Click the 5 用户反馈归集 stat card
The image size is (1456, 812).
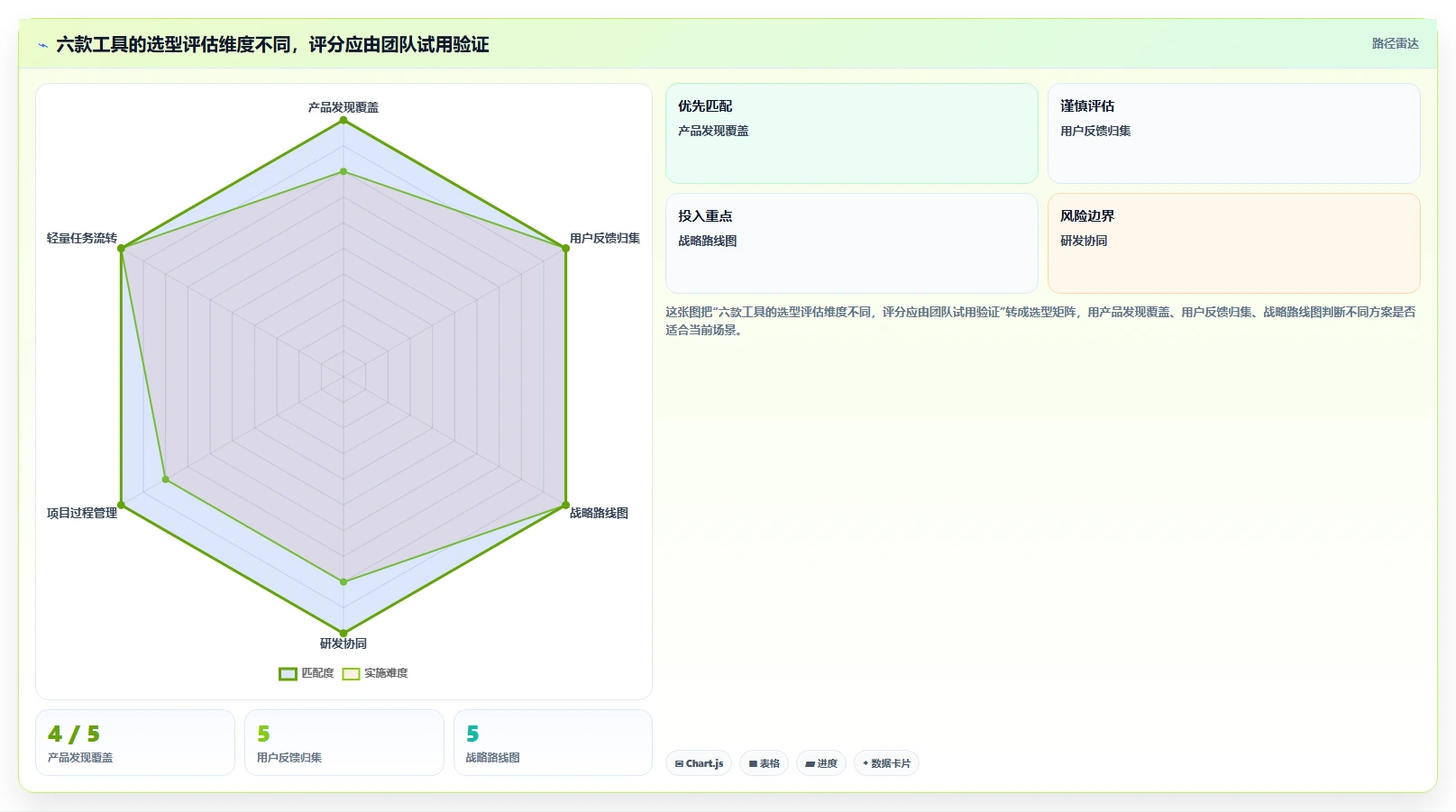tap(344, 743)
